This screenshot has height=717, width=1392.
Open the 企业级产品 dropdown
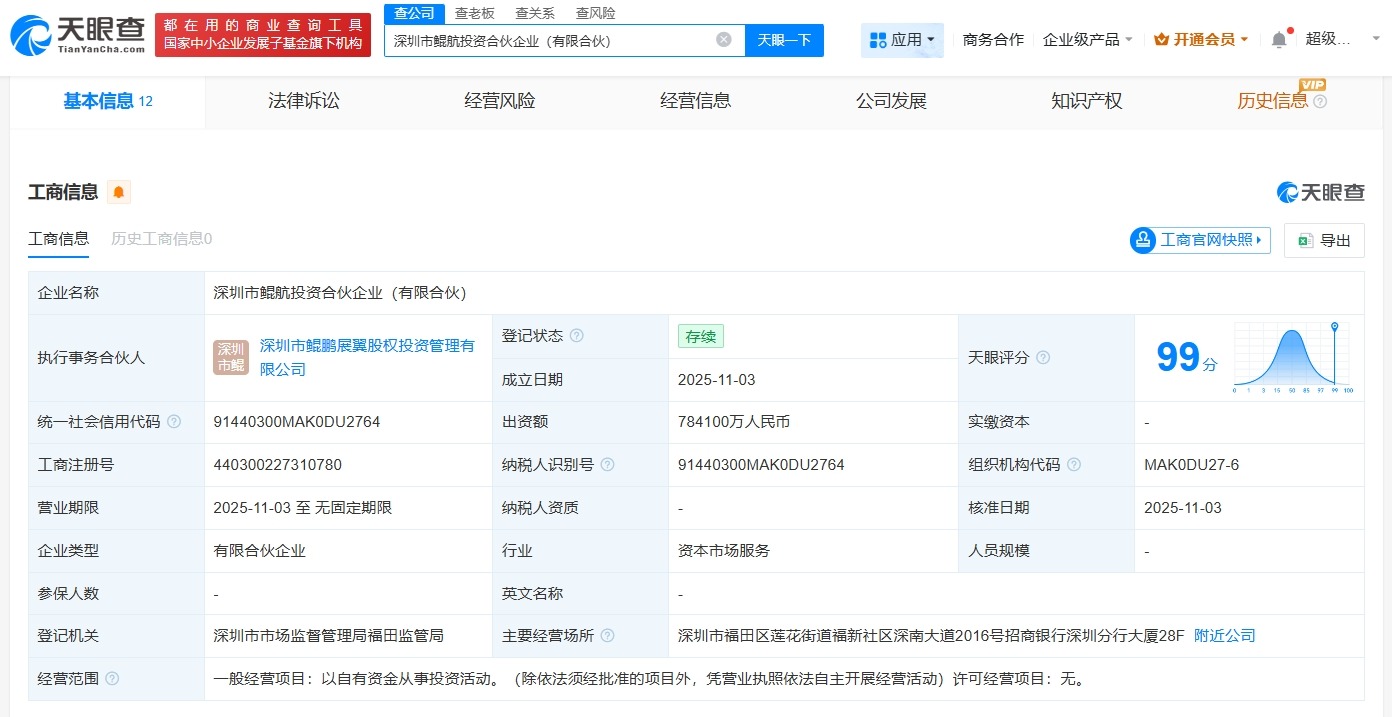[1087, 38]
